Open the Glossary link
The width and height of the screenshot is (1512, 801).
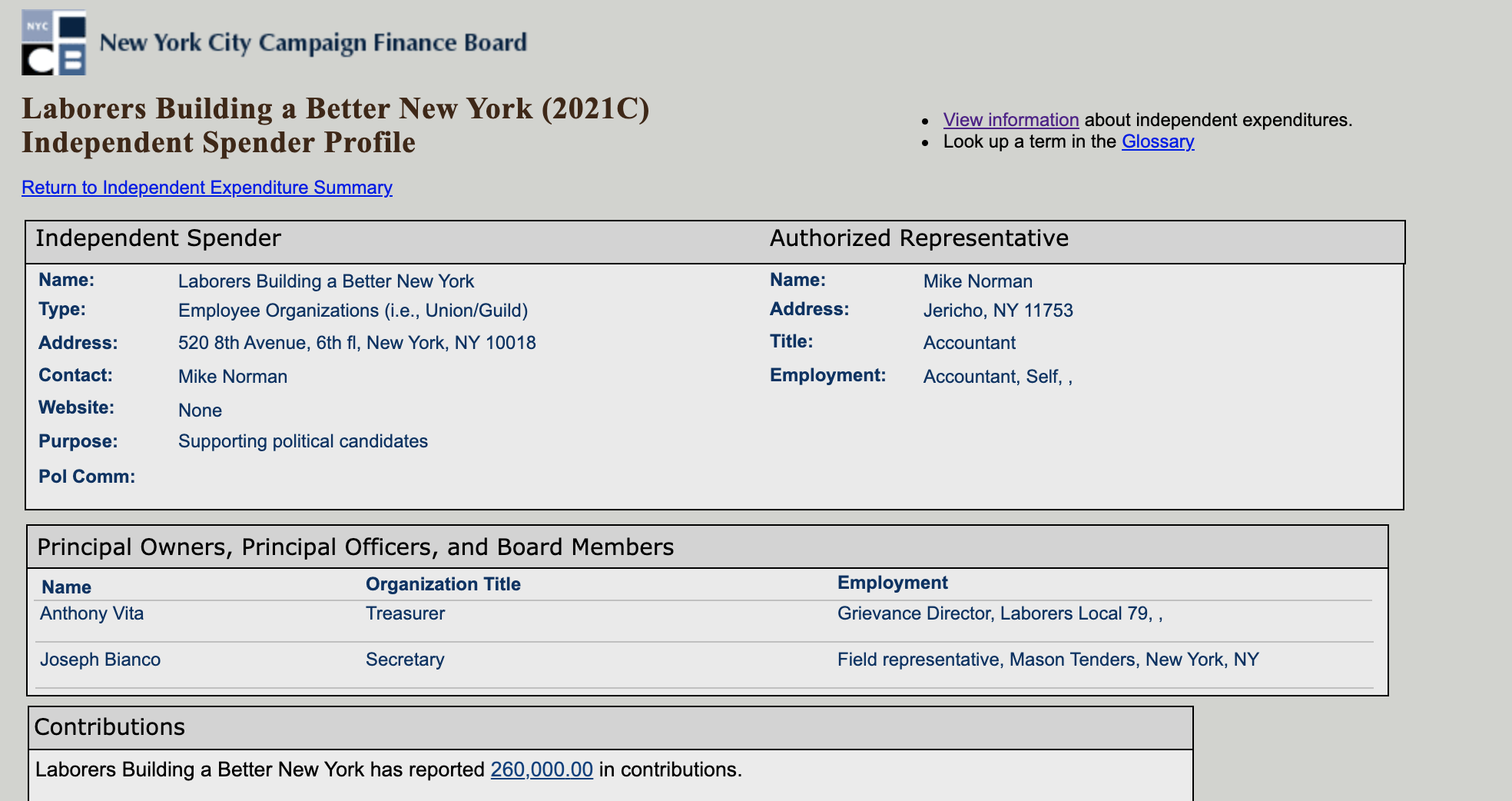click(1158, 141)
